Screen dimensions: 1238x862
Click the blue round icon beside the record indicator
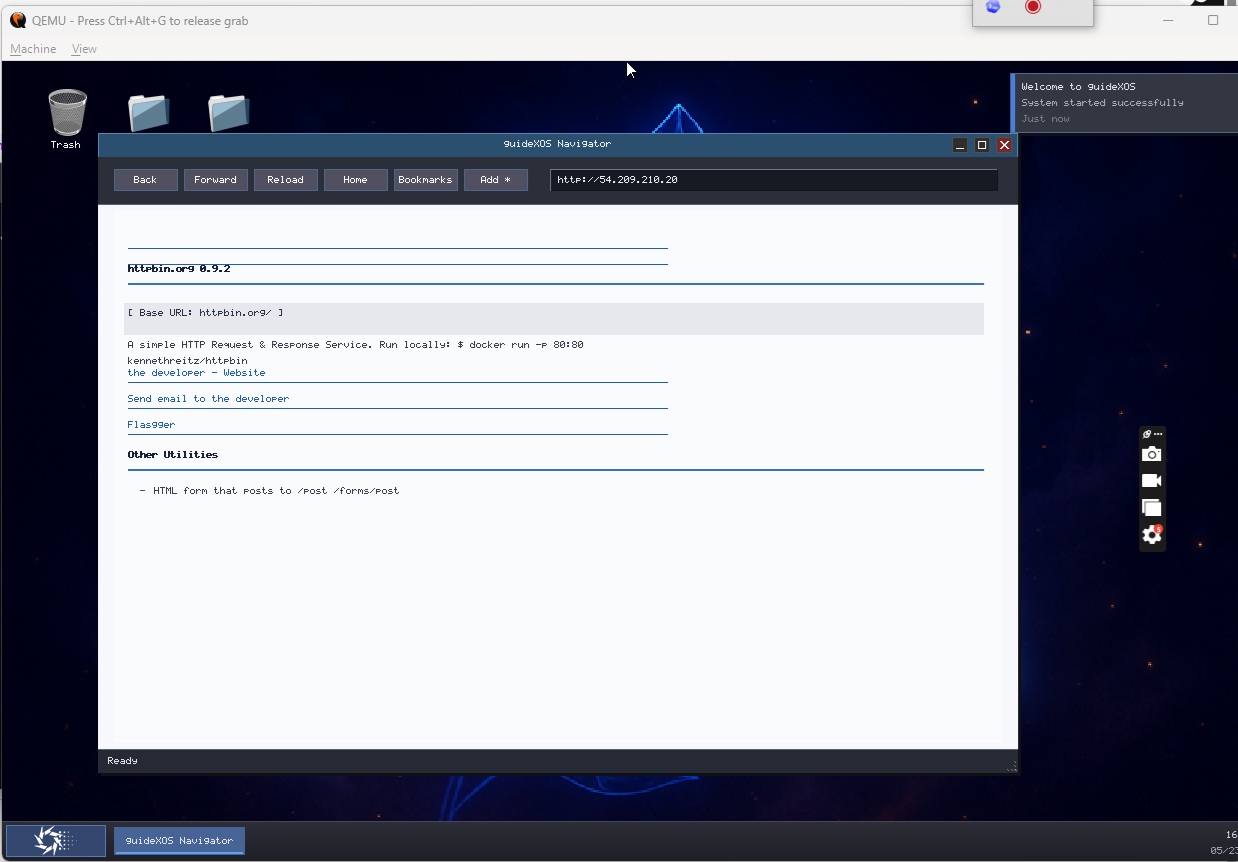[993, 7]
